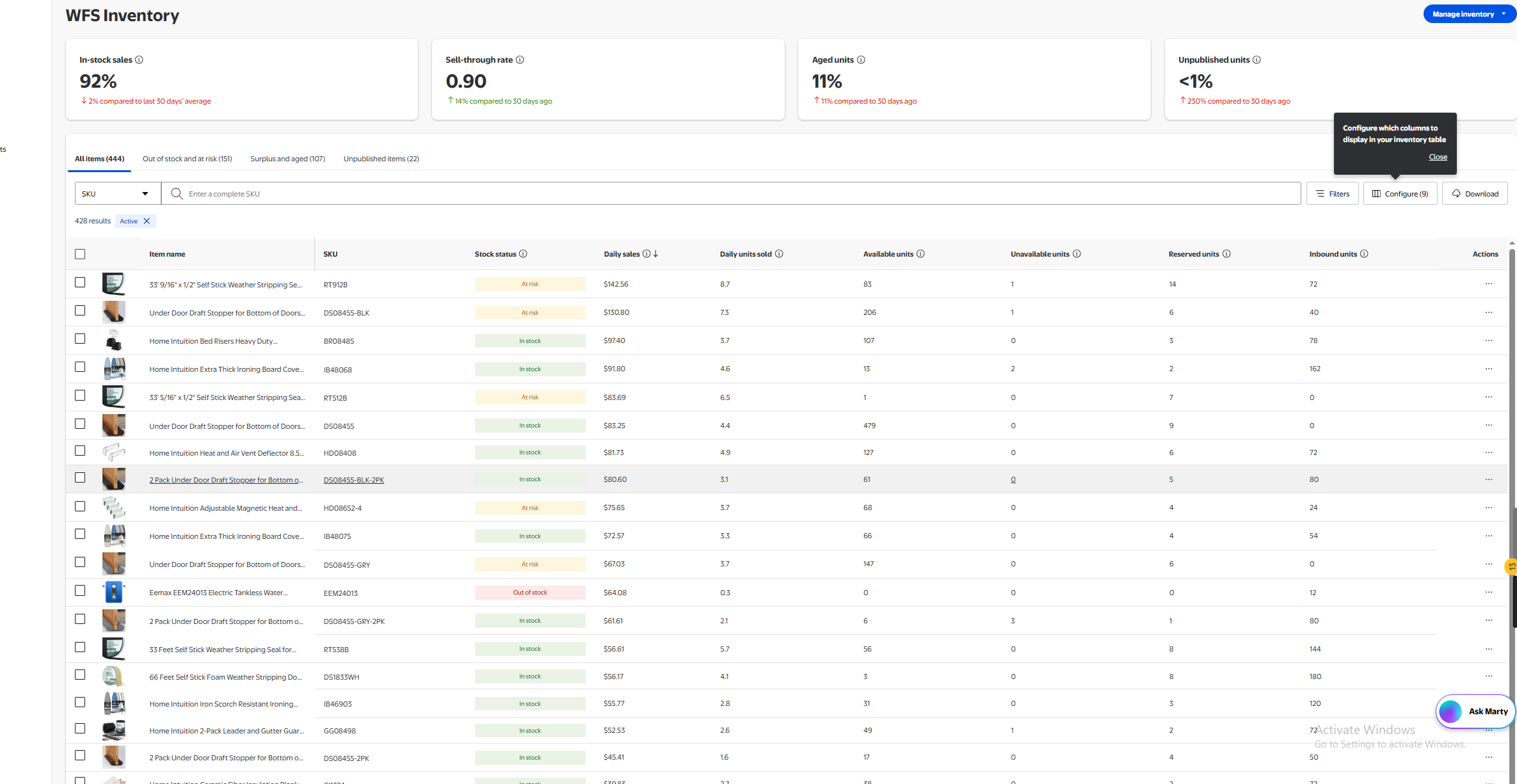Screen dimensions: 1517x784
Task: Click the Daily sales info icon
Action: (646, 254)
